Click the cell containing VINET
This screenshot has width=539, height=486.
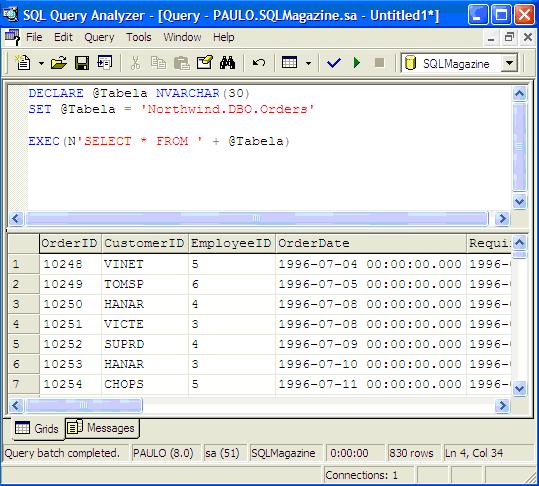pyautogui.click(x=144, y=264)
